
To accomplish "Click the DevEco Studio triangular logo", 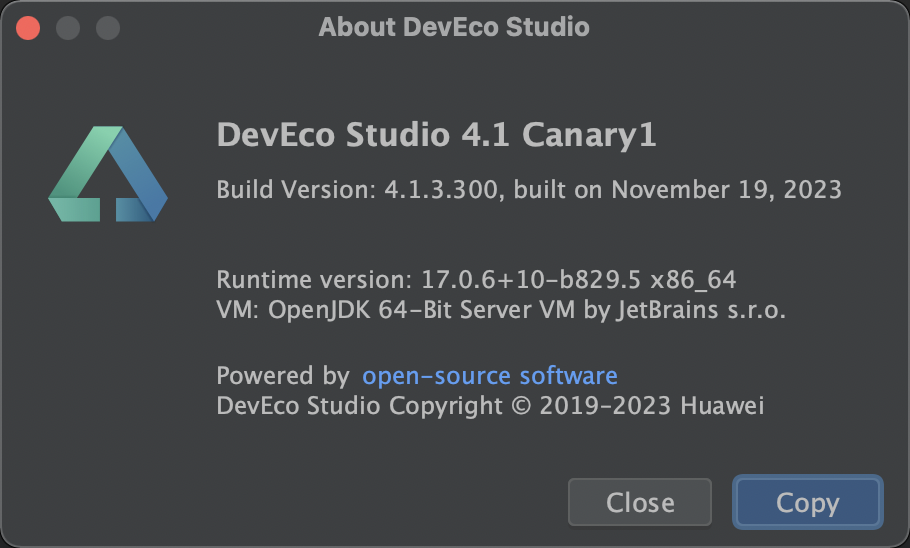I will click(108, 174).
